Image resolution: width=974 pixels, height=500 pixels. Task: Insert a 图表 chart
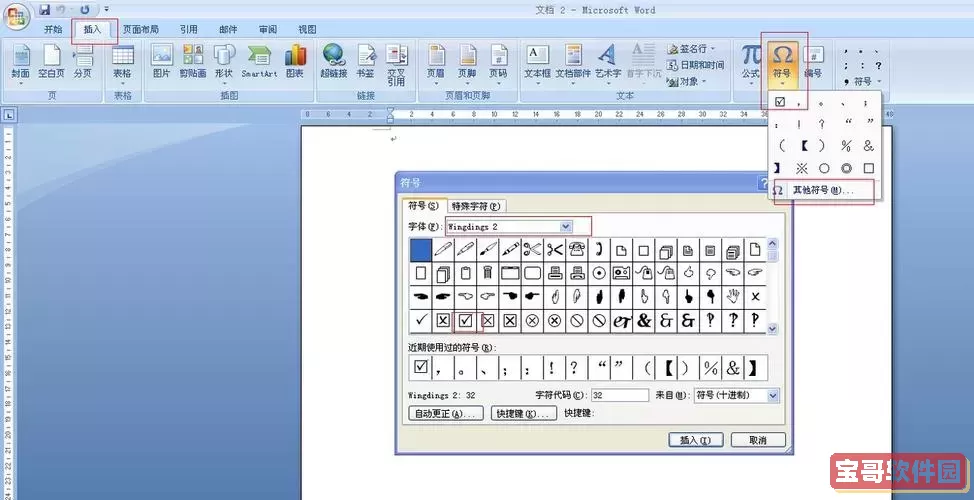coord(295,63)
